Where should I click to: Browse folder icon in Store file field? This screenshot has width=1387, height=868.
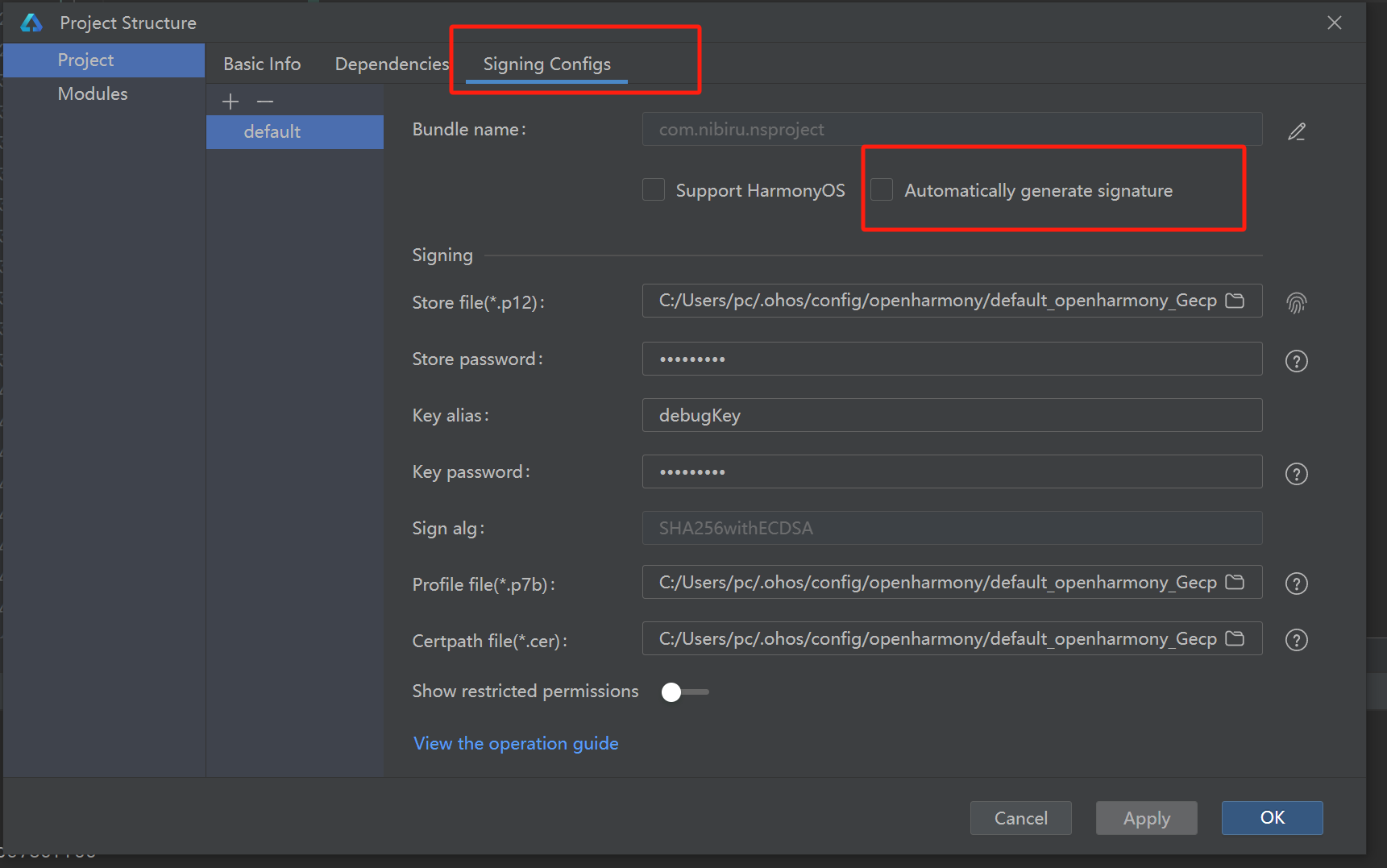point(1235,301)
